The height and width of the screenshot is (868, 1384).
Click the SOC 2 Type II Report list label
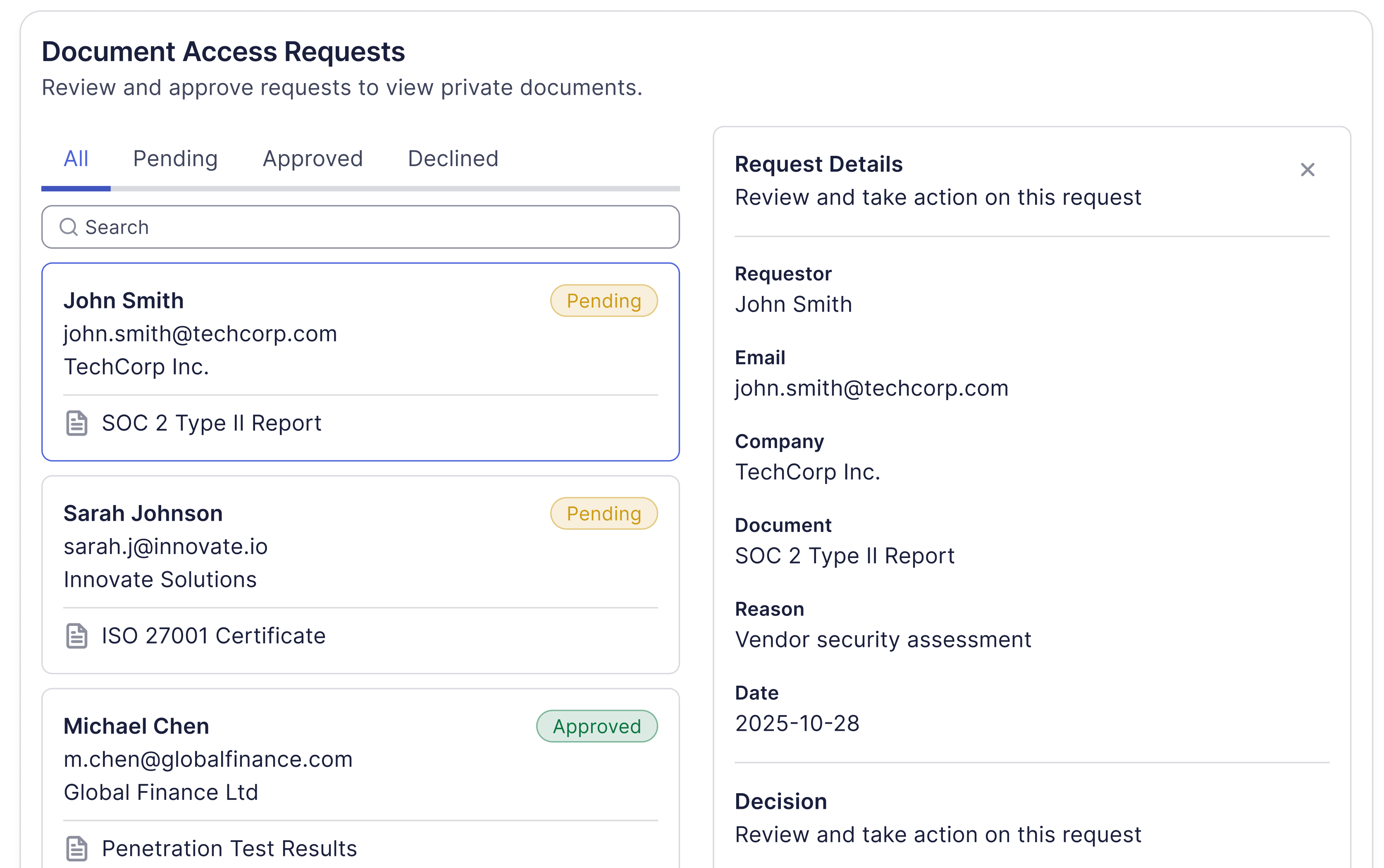(x=211, y=423)
